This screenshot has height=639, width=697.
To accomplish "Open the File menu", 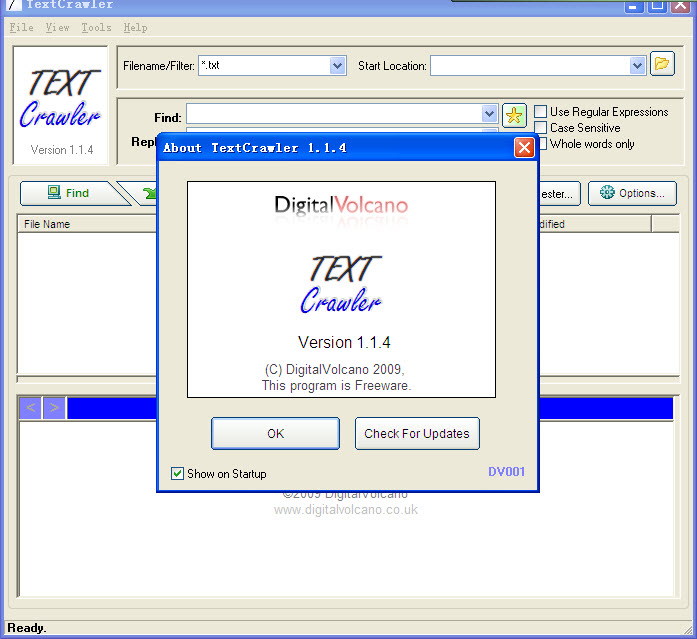I will click(x=21, y=28).
